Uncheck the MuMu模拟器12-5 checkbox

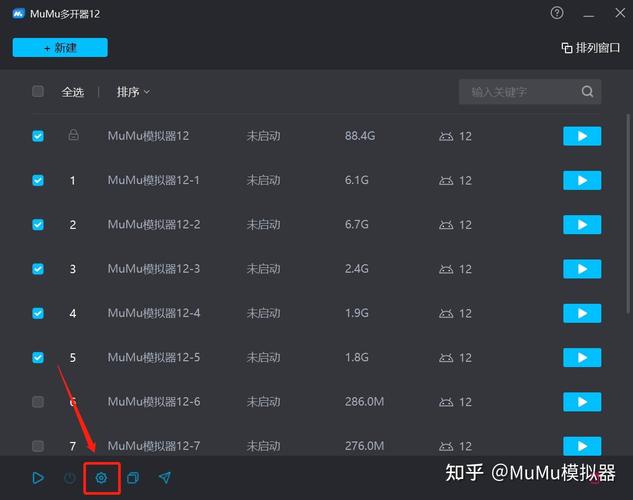[x=38, y=358]
